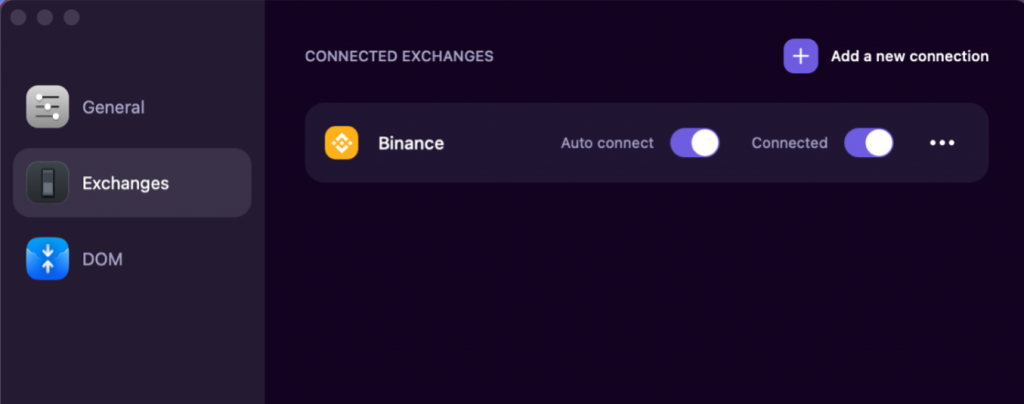
Task: Click the Connected status label
Action: pos(789,143)
